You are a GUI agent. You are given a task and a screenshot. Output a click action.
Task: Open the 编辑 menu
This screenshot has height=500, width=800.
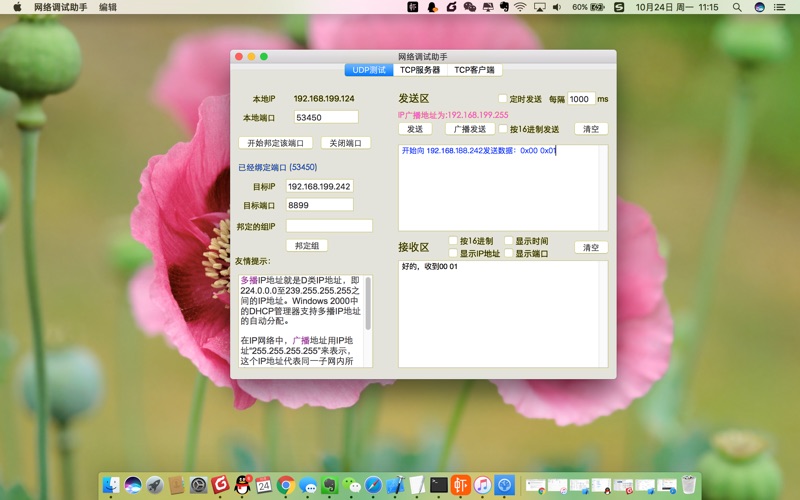[107, 7]
